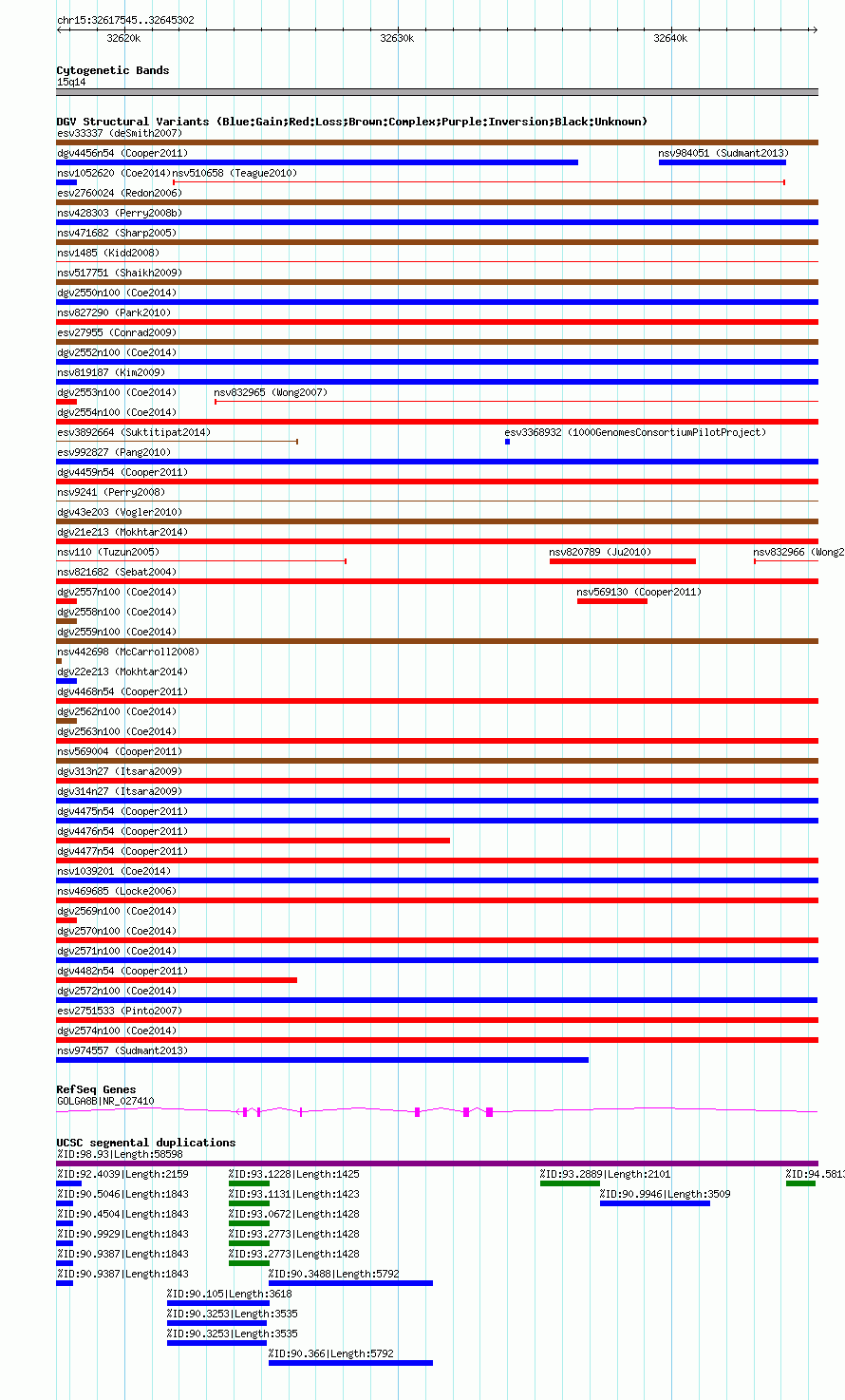
Task: Open nsv820789 (Ju2010) variant label
Action: tap(601, 552)
